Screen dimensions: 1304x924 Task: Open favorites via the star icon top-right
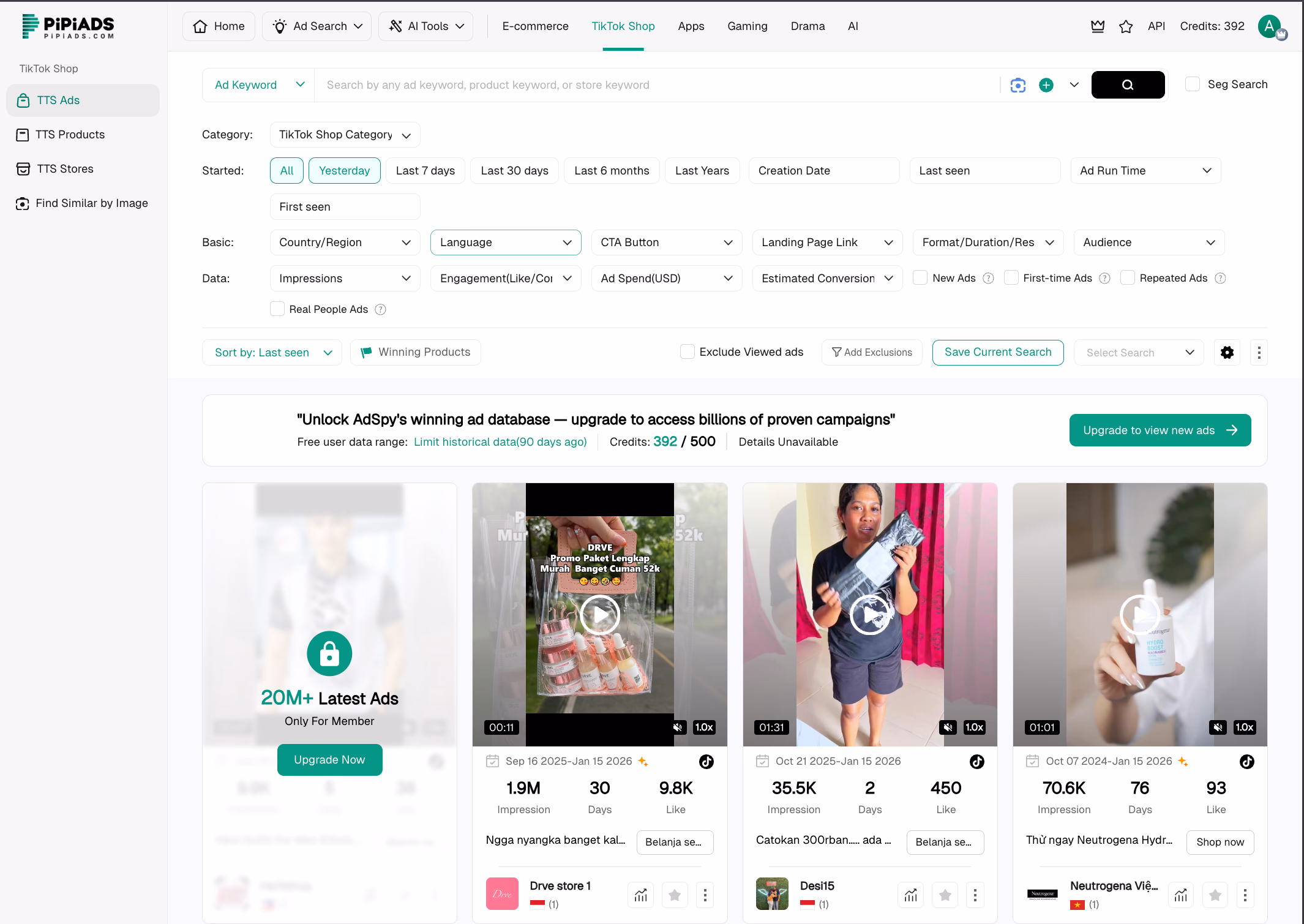point(1126,26)
